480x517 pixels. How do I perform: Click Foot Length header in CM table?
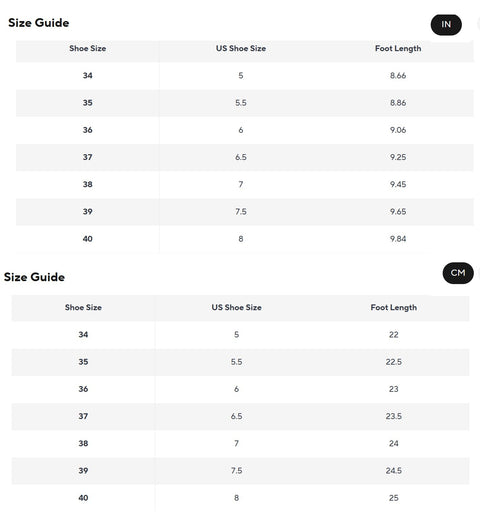tap(394, 308)
